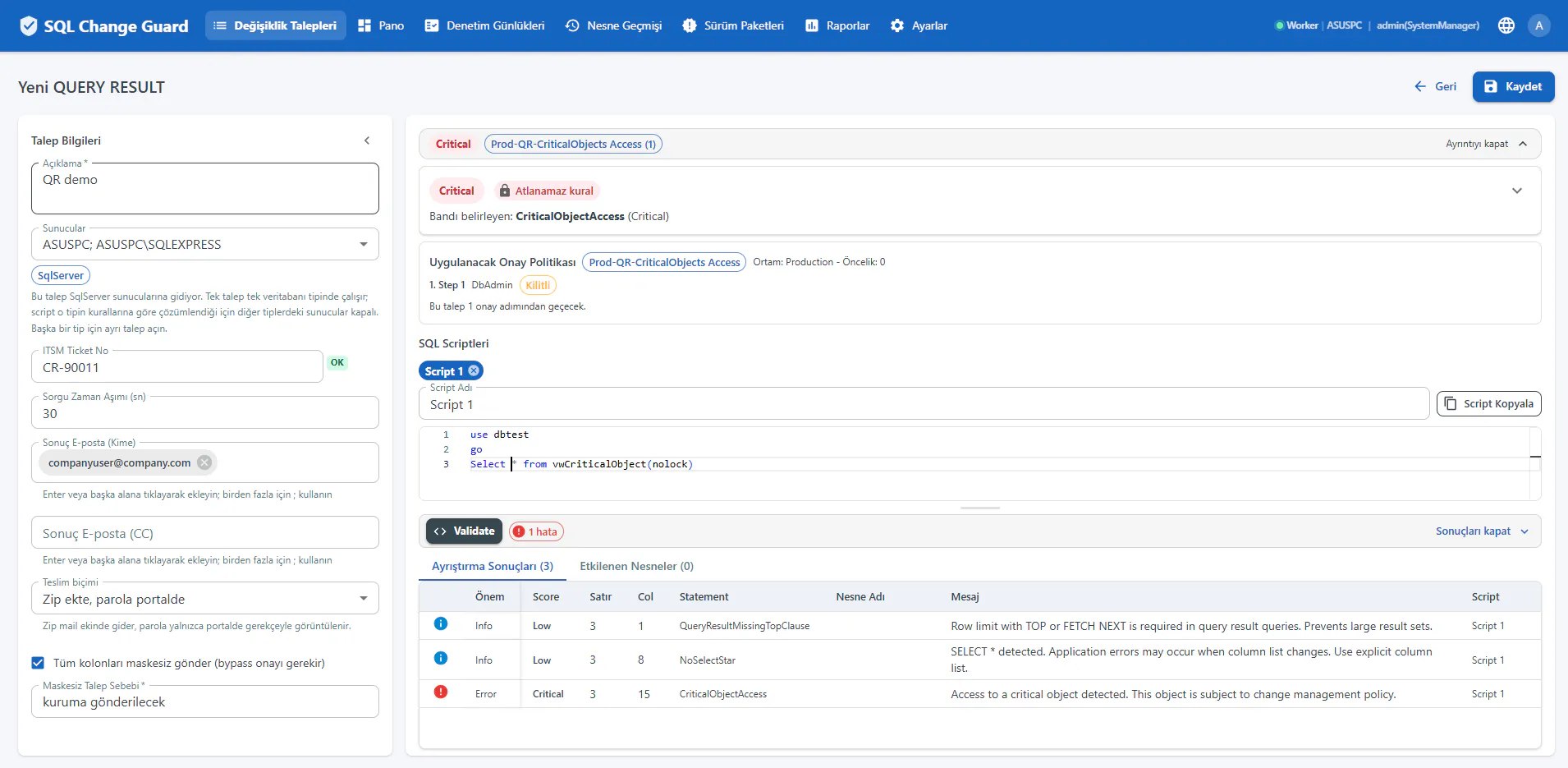Screen dimensions: 1568x768
Task: Click the Score column header
Action: click(546, 596)
